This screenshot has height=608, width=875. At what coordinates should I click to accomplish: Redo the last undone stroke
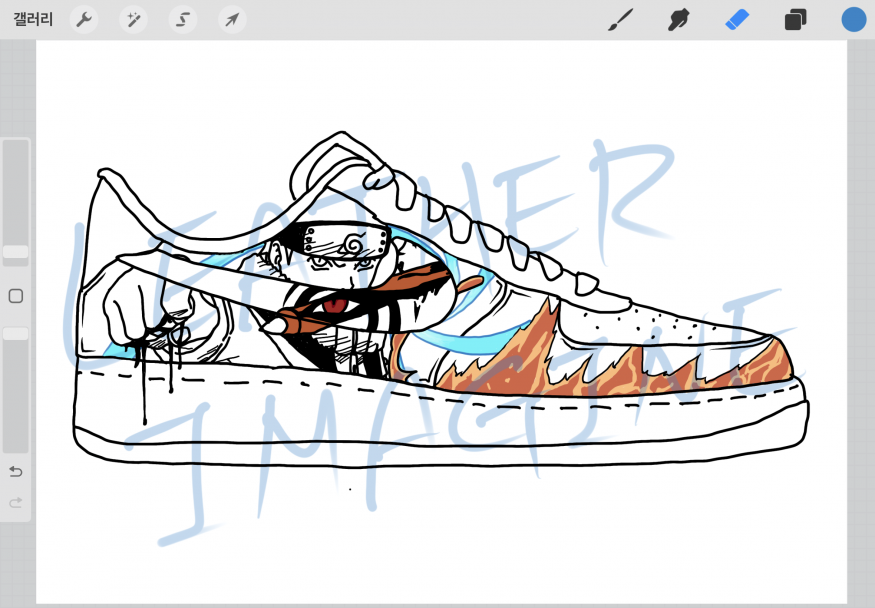16,503
